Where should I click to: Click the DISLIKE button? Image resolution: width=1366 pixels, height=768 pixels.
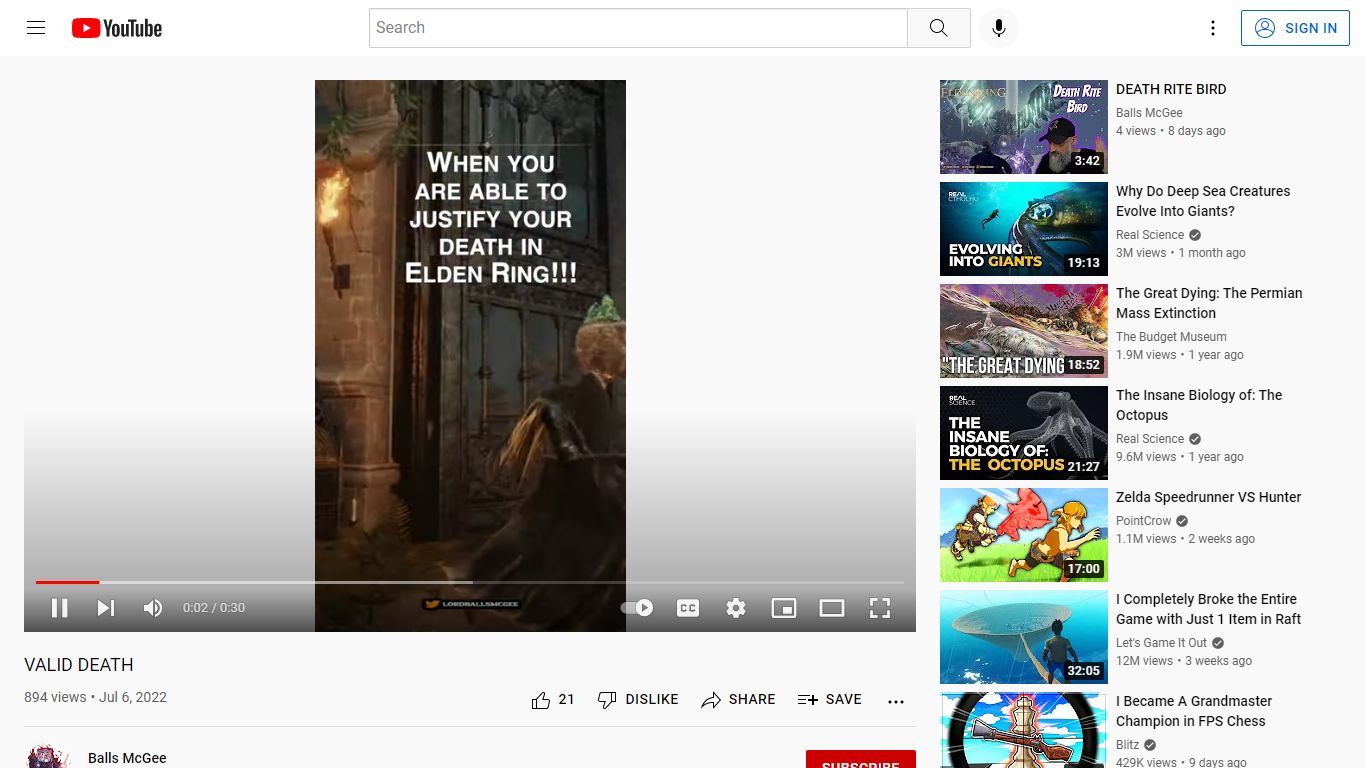tap(638, 700)
